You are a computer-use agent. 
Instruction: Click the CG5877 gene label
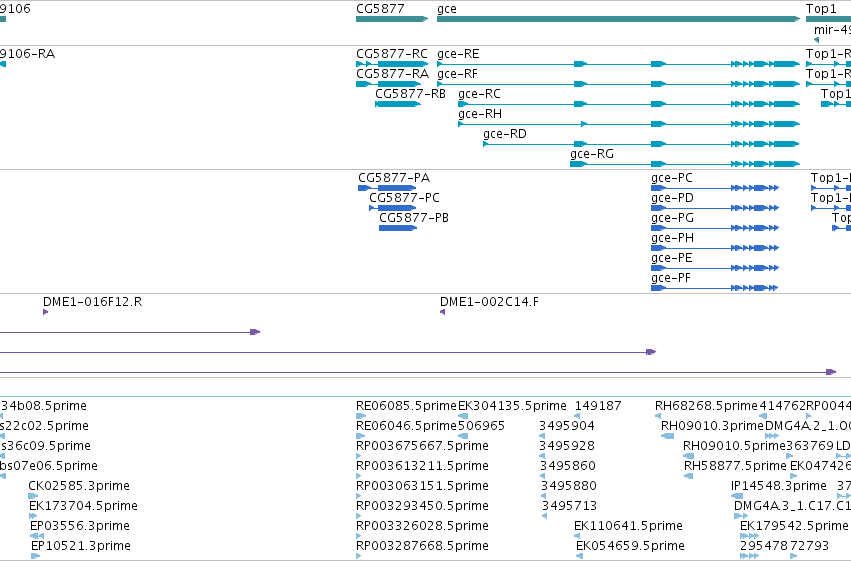pyautogui.click(x=380, y=9)
